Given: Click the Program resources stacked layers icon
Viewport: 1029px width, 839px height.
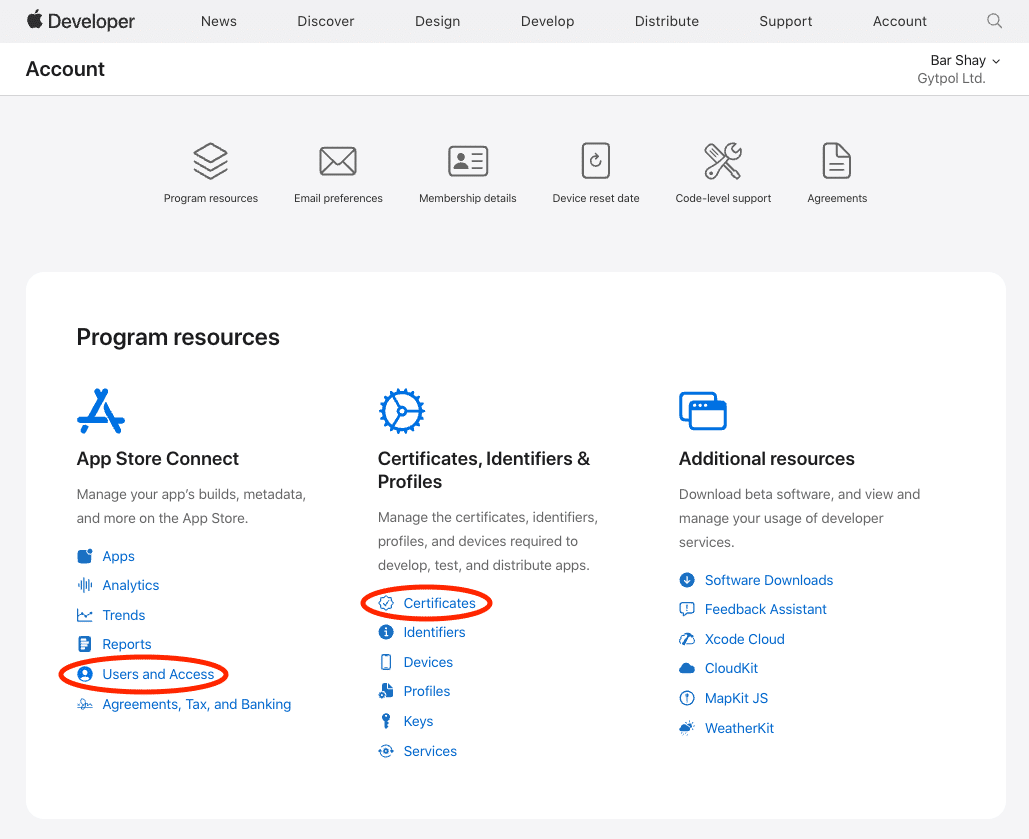Looking at the screenshot, I should tap(211, 161).
